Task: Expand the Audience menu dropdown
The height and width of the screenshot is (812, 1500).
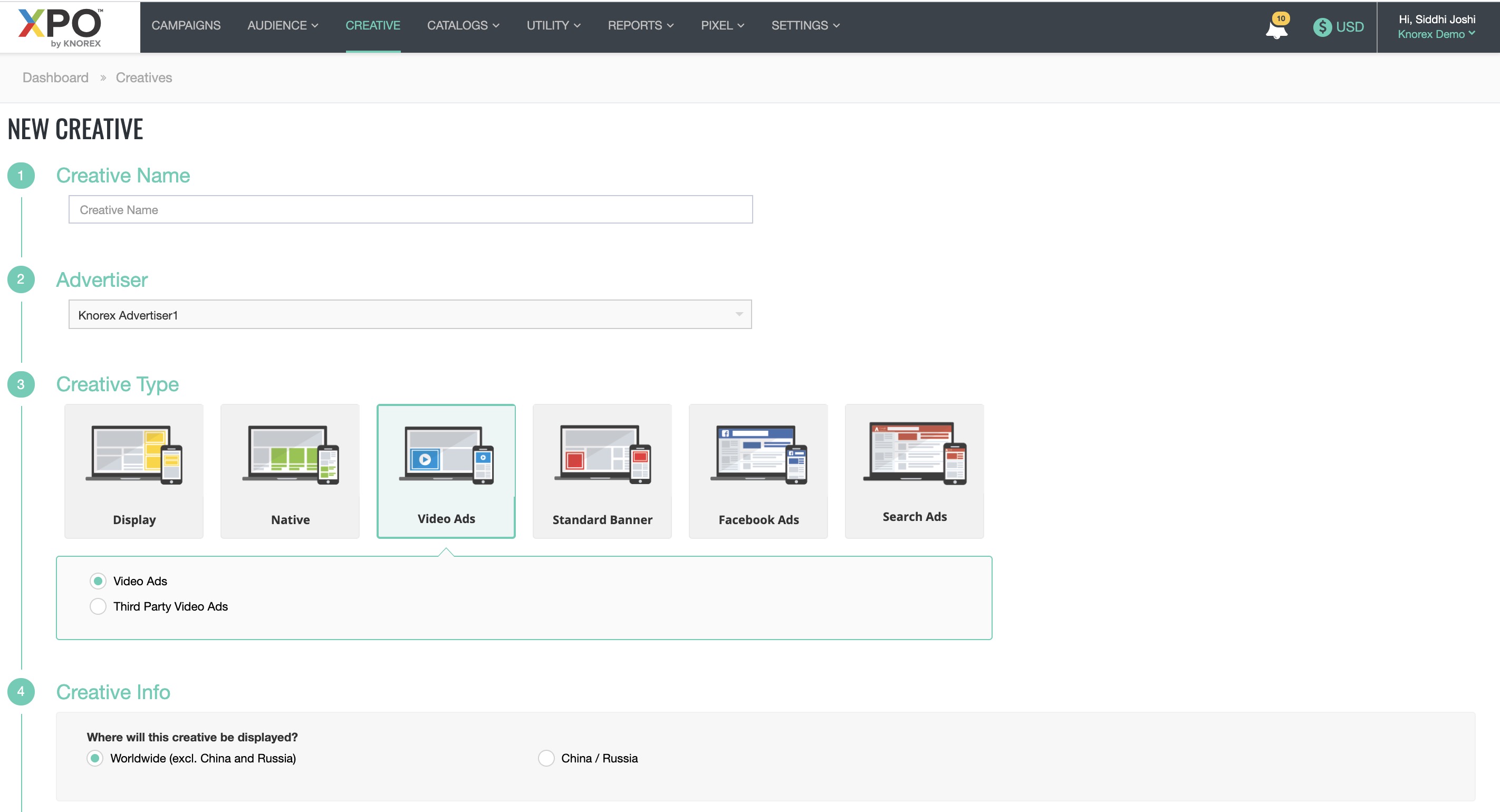Action: pyautogui.click(x=282, y=26)
